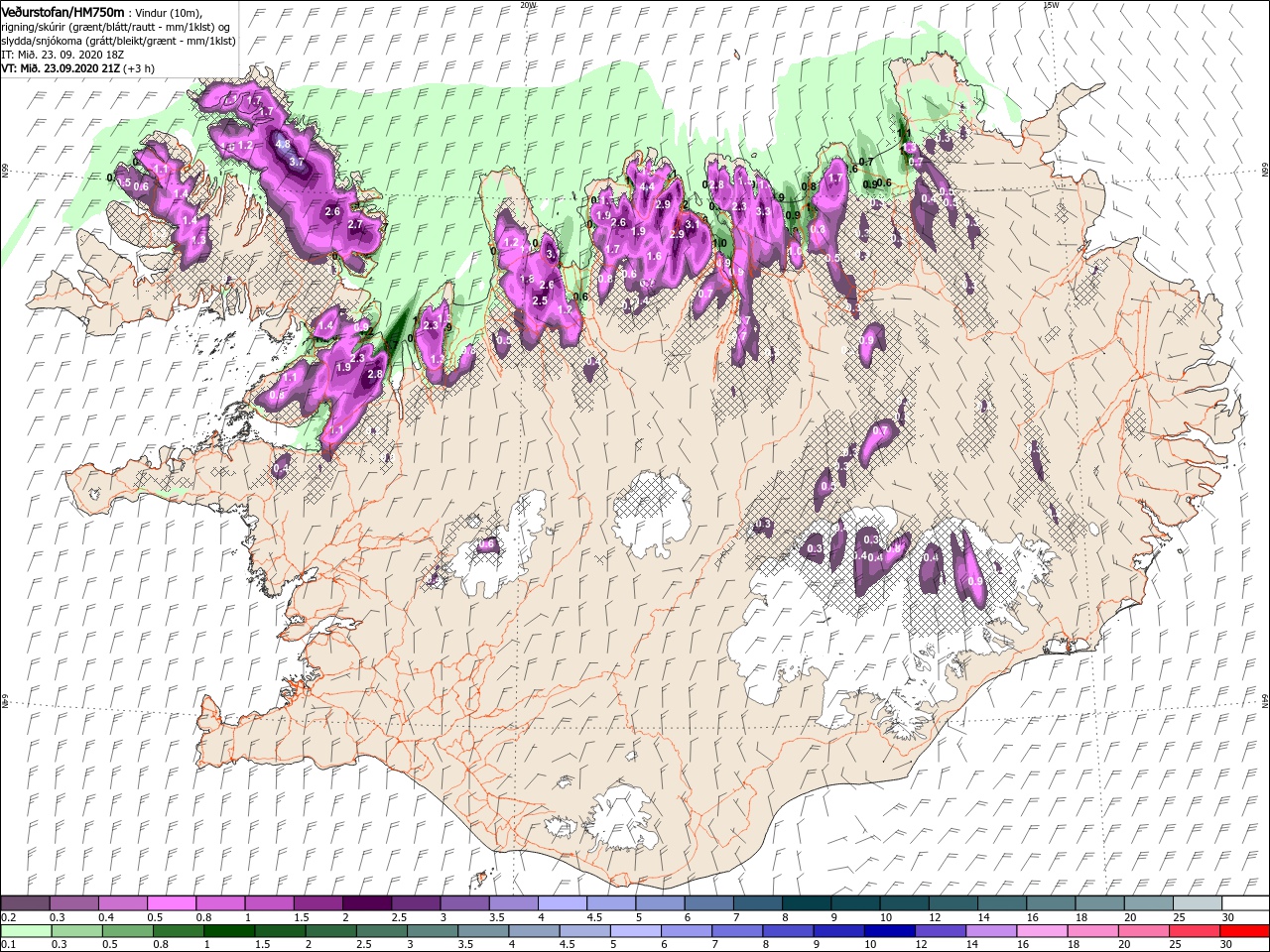1270x952 pixels.
Task: Click the 1.8 snowfall value label
Action: (527, 280)
